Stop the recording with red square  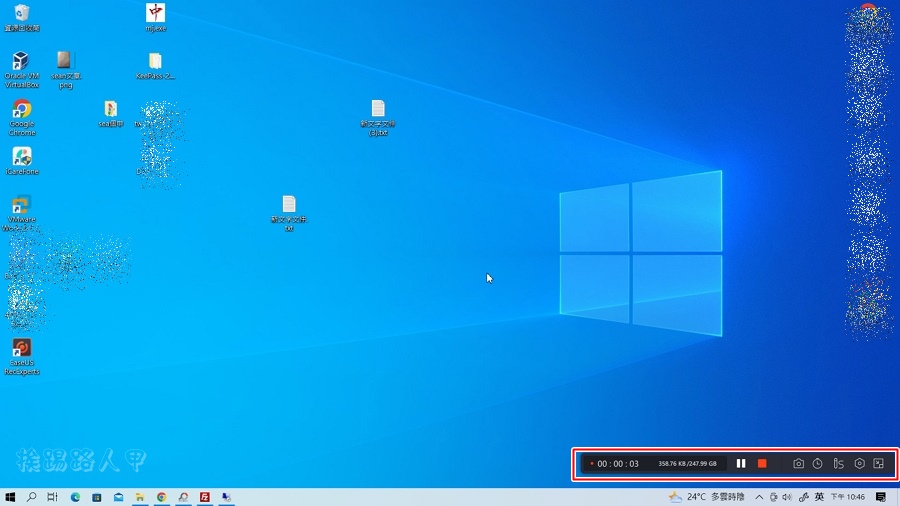[x=762, y=463]
